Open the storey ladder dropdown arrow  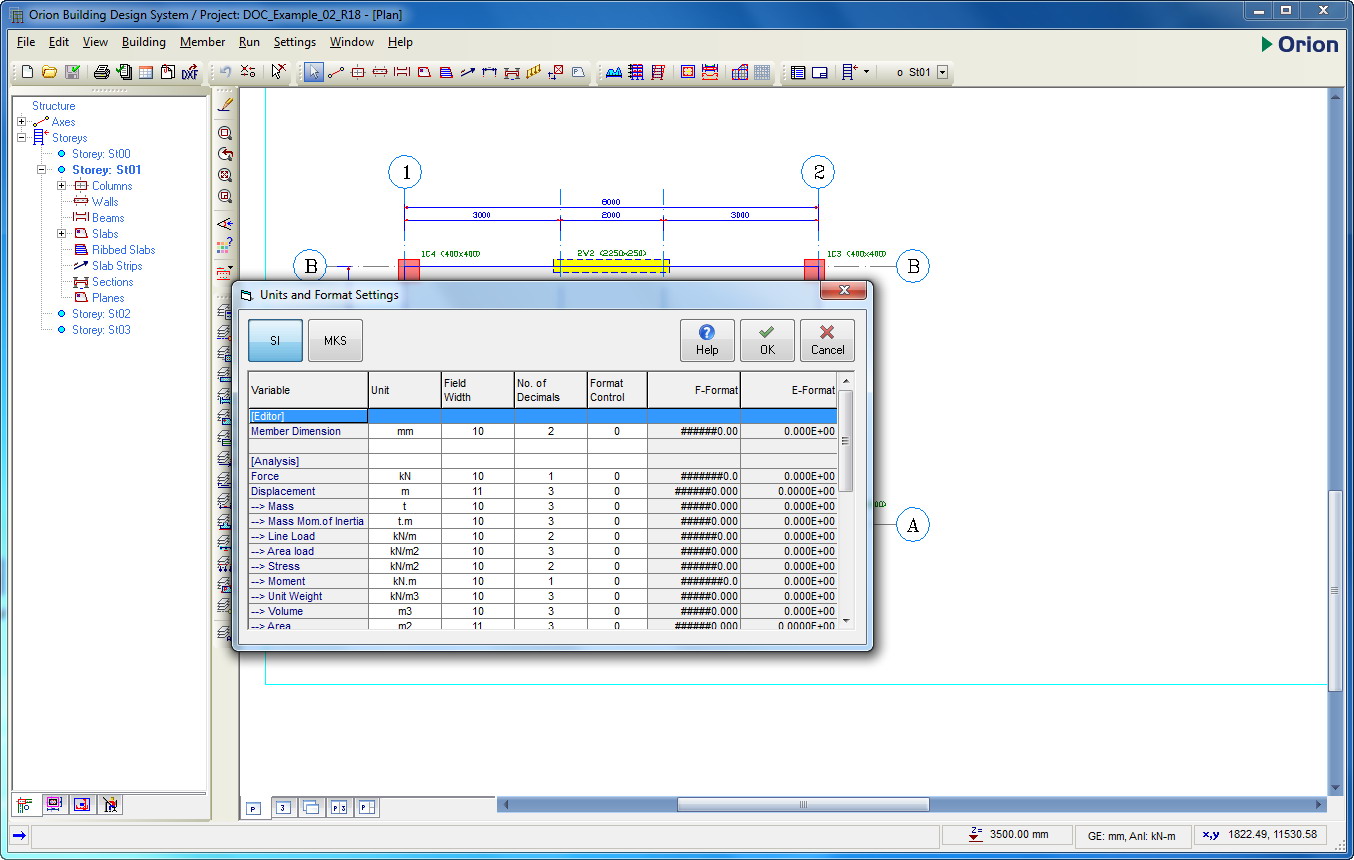click(x=866, y=72)
